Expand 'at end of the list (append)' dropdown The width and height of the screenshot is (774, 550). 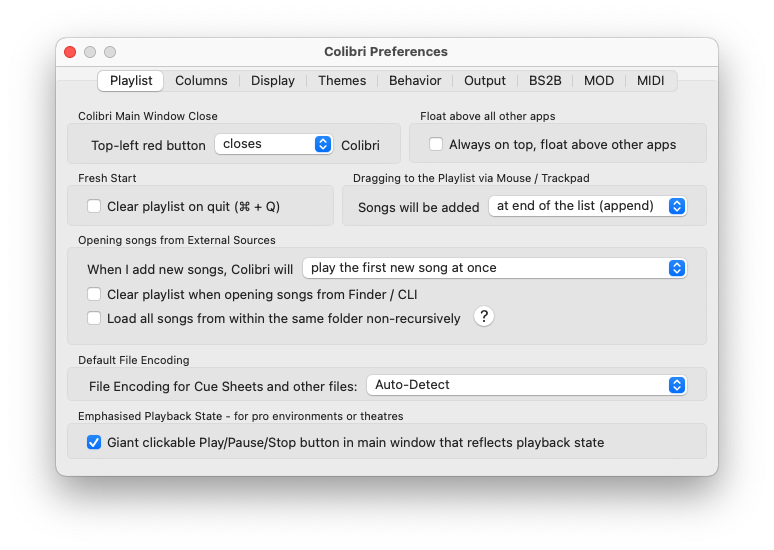click(x=587, y=206)
